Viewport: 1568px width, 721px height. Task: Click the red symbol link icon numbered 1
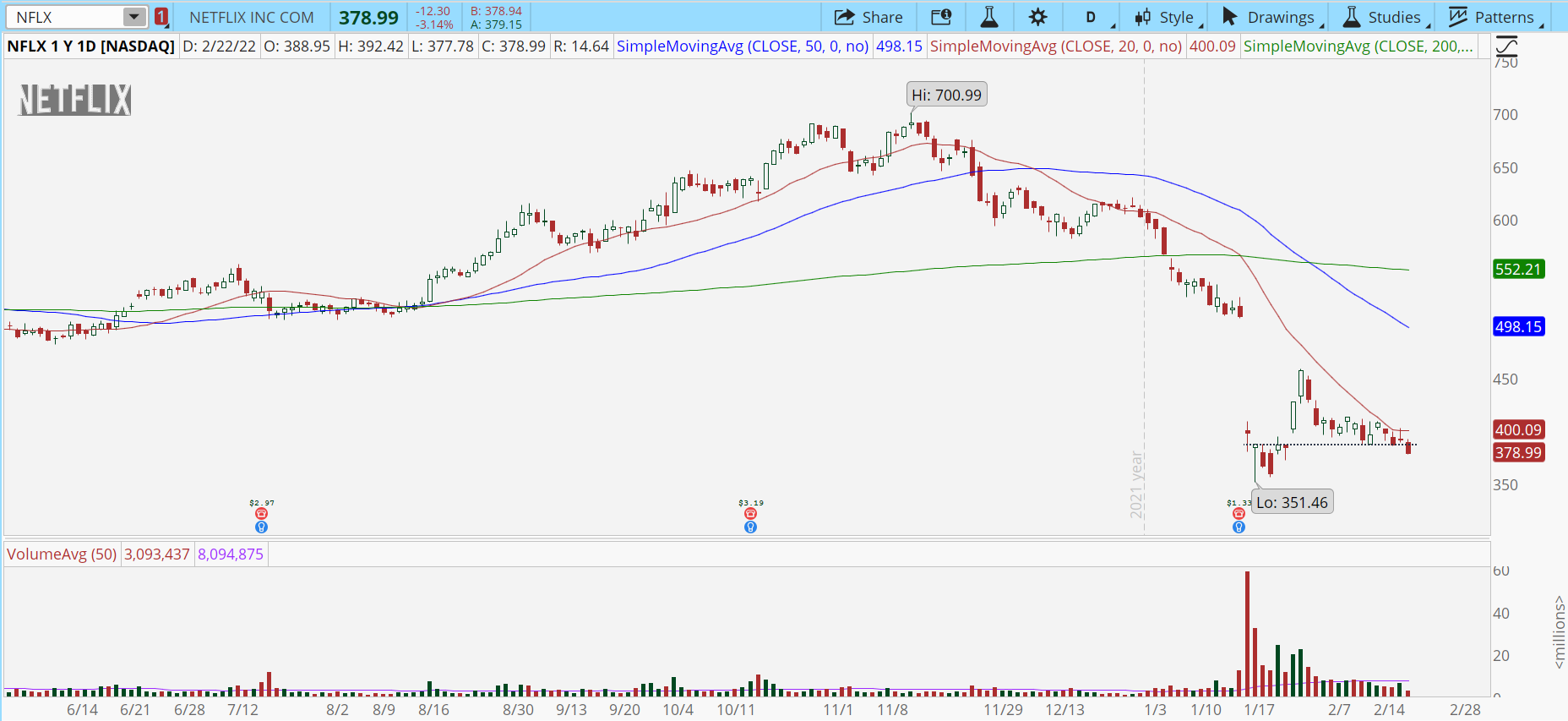161,17
